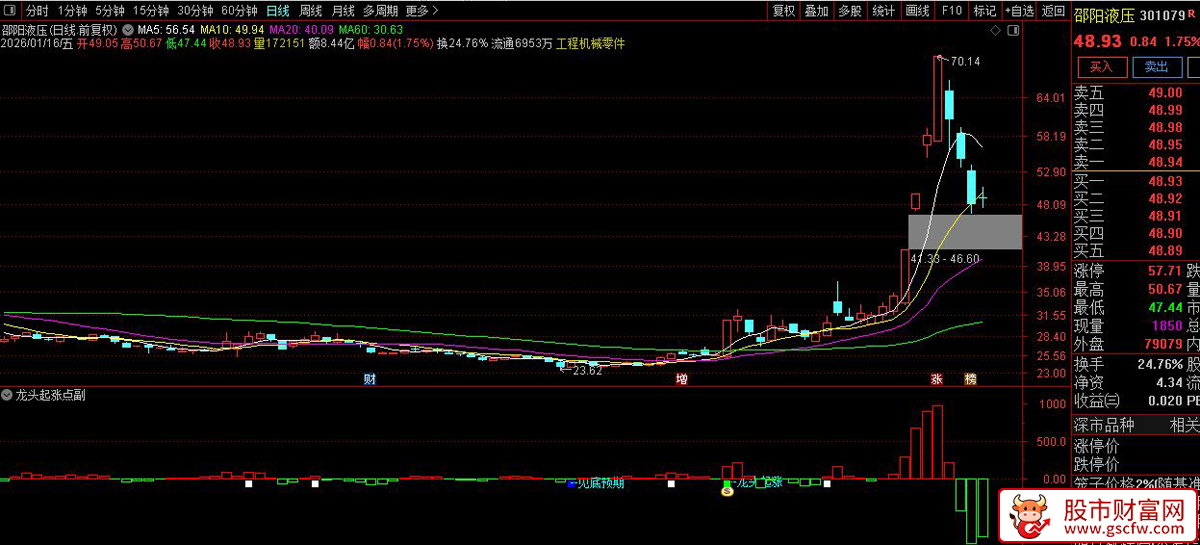The width and height of the screenshot is (1200, 545).
Task: Open the 龙头起涨点副 indicator dropdown
Action: (x=8, y=396)
